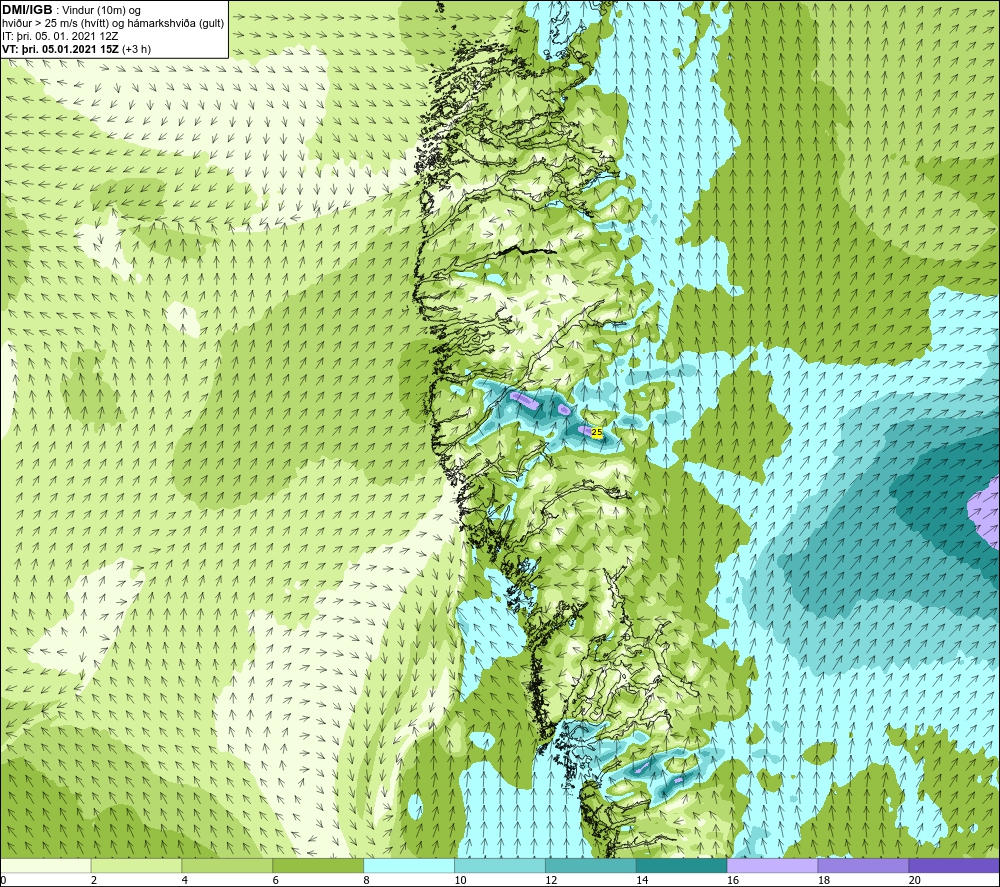Click the yellow 25 gust marker
This screenshot has width=1000, height=887.
pyautogui.click(x=597, y=432)
